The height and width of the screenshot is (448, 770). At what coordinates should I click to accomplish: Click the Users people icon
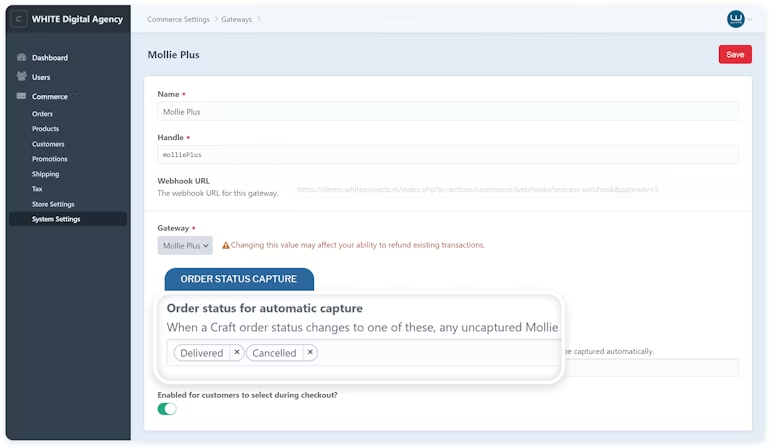click(x=22, y=77)
